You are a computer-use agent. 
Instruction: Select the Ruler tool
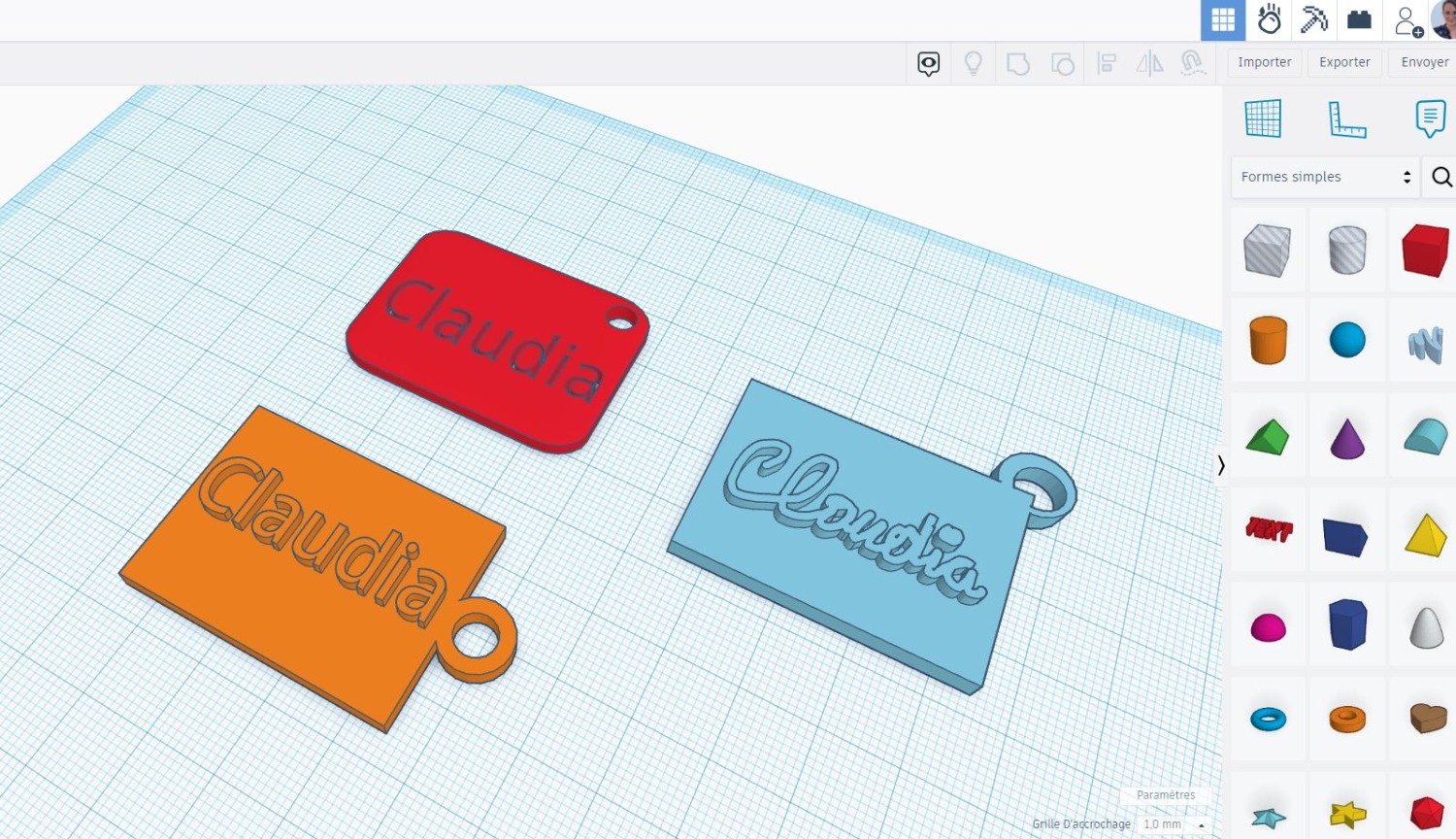coord(1346,119)
